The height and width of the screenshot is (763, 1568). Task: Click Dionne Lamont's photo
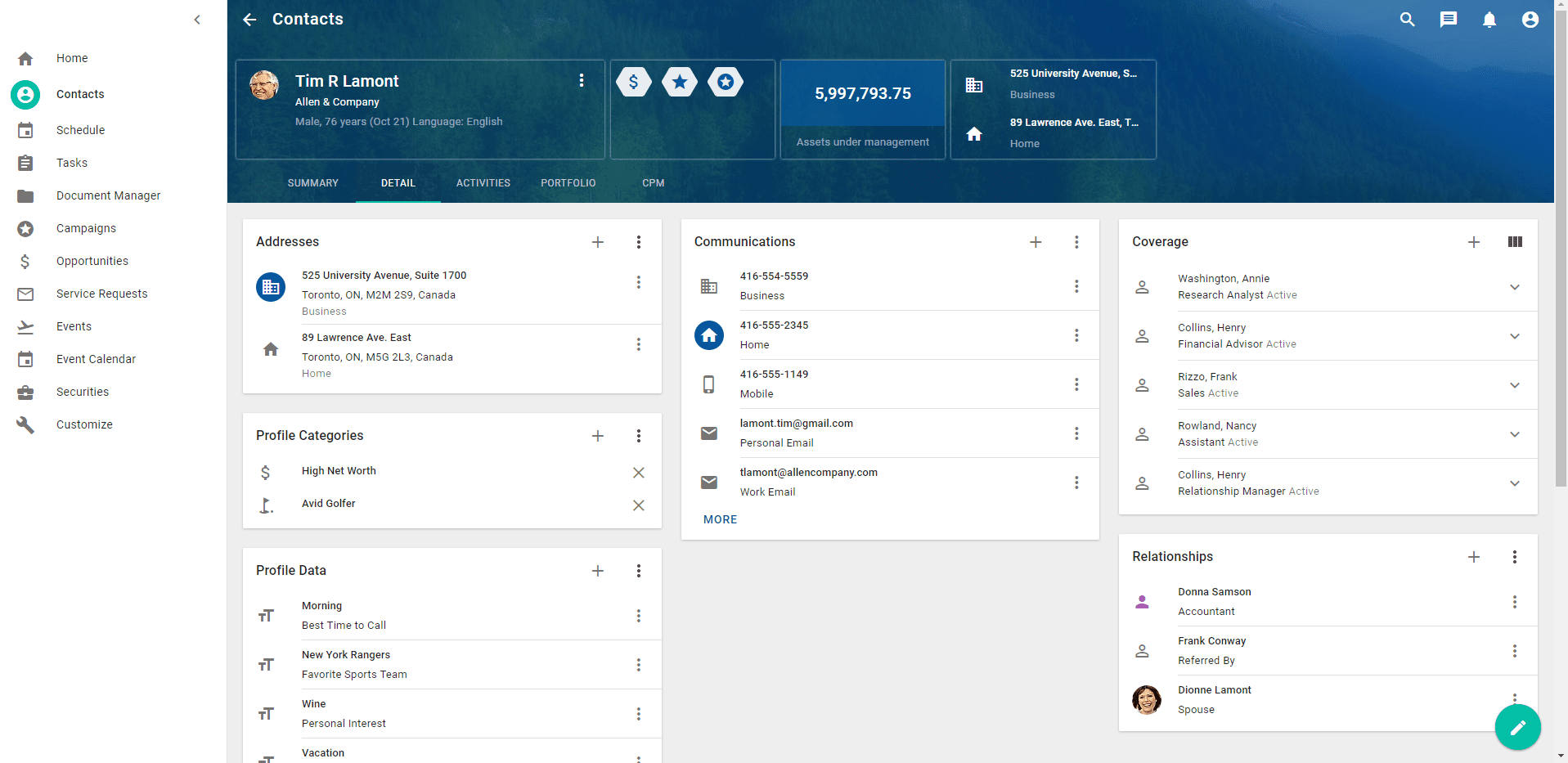click(1147, 700)
